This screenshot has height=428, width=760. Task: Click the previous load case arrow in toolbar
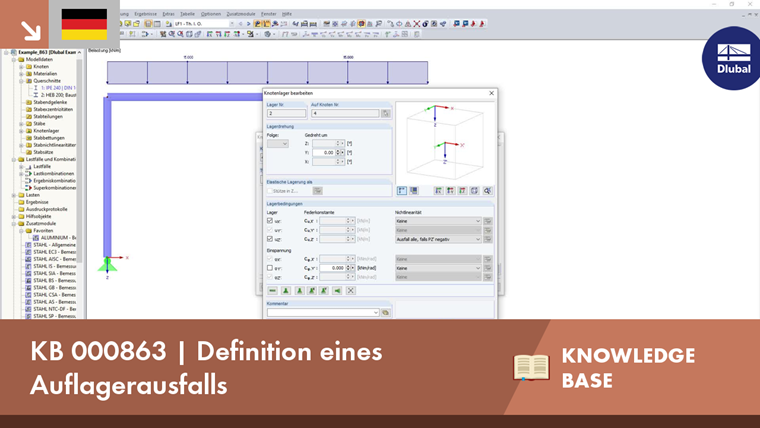click(240, 24)
